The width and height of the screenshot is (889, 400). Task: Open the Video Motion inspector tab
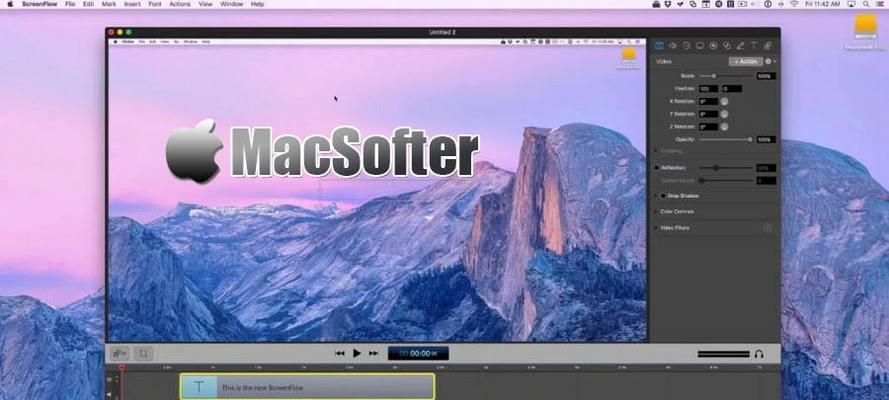687,46
